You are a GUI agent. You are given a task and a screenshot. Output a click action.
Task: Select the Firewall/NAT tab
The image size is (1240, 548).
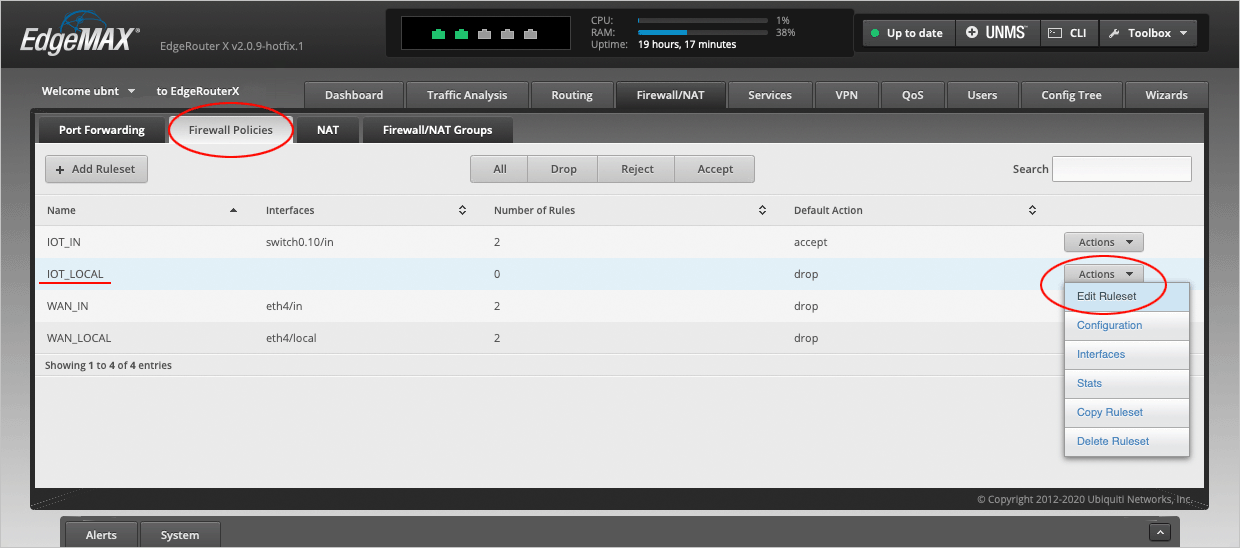(x=671, y=95)
